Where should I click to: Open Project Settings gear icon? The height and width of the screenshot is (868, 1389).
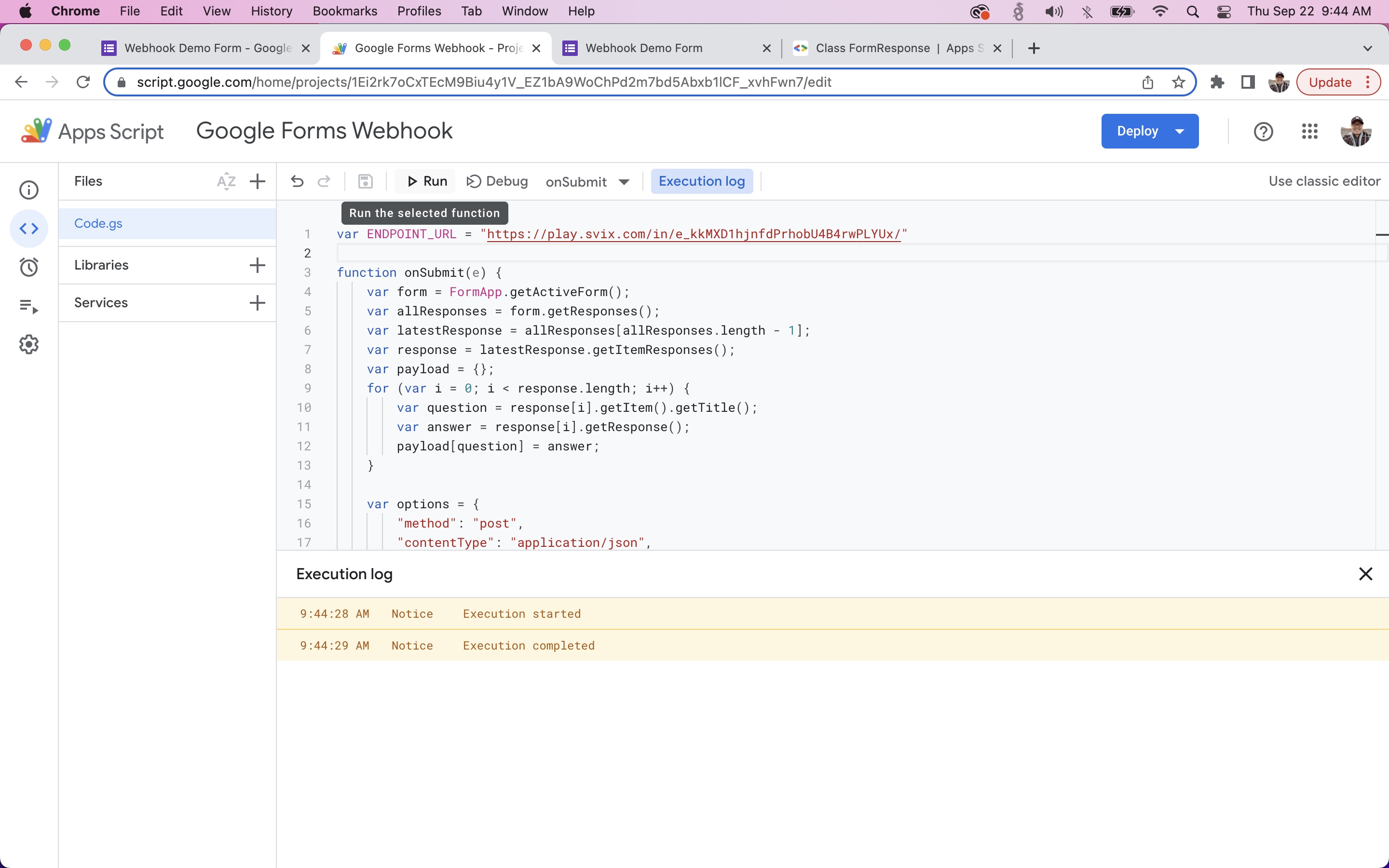pyautogui.click(x=29, y=344)
